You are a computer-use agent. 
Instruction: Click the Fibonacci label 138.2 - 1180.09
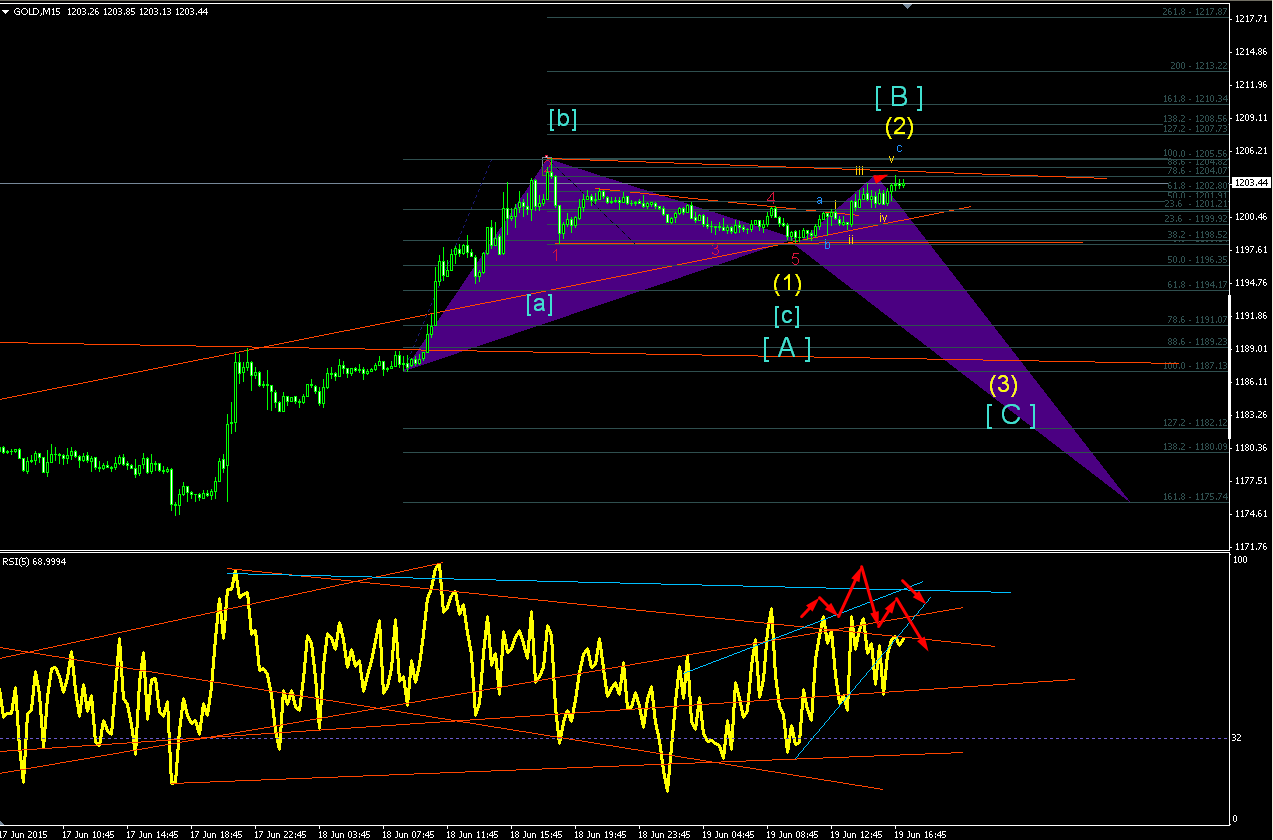point(1194,447)
